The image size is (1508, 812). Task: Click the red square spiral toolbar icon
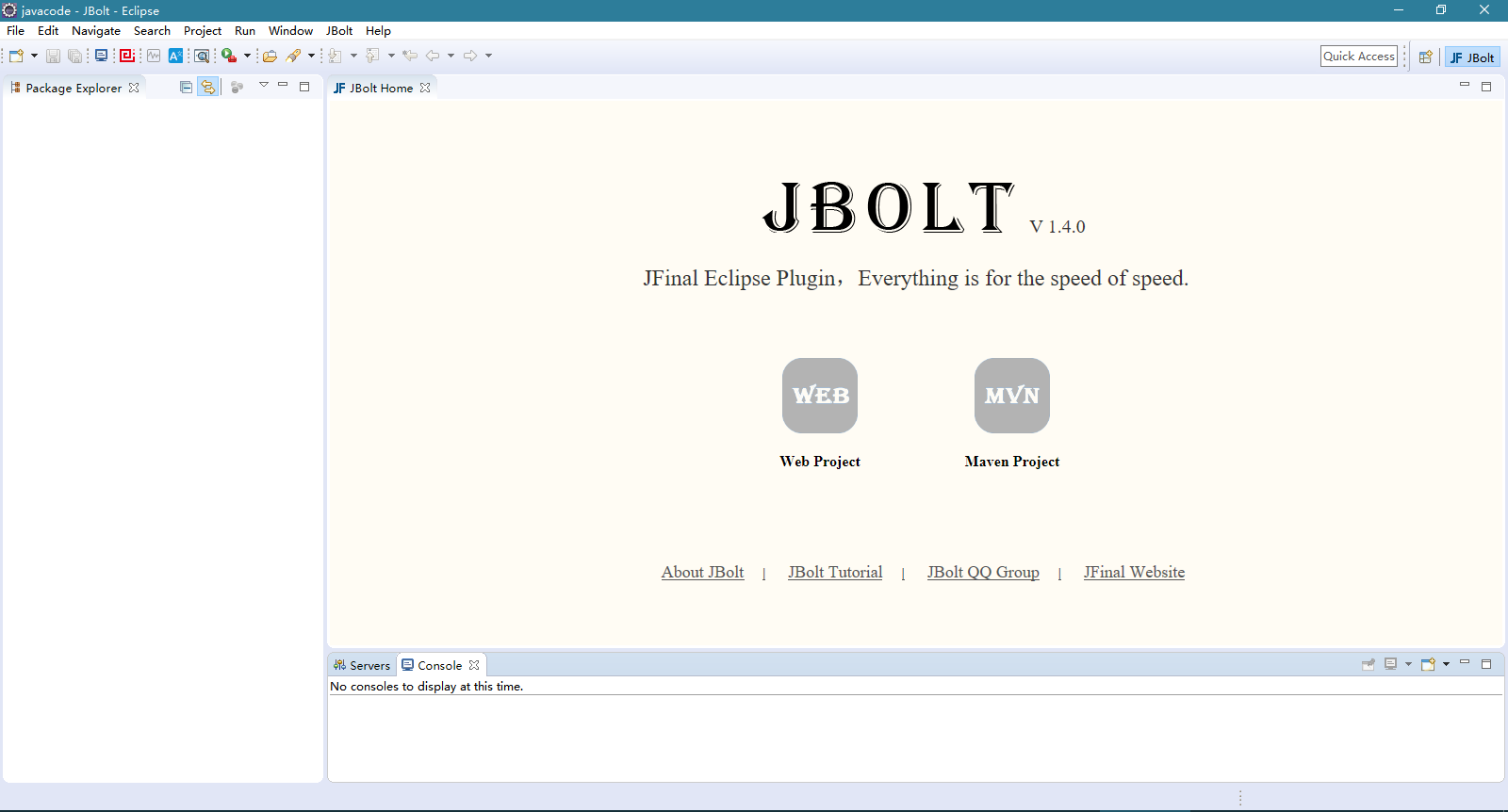(x=126, y=56)
